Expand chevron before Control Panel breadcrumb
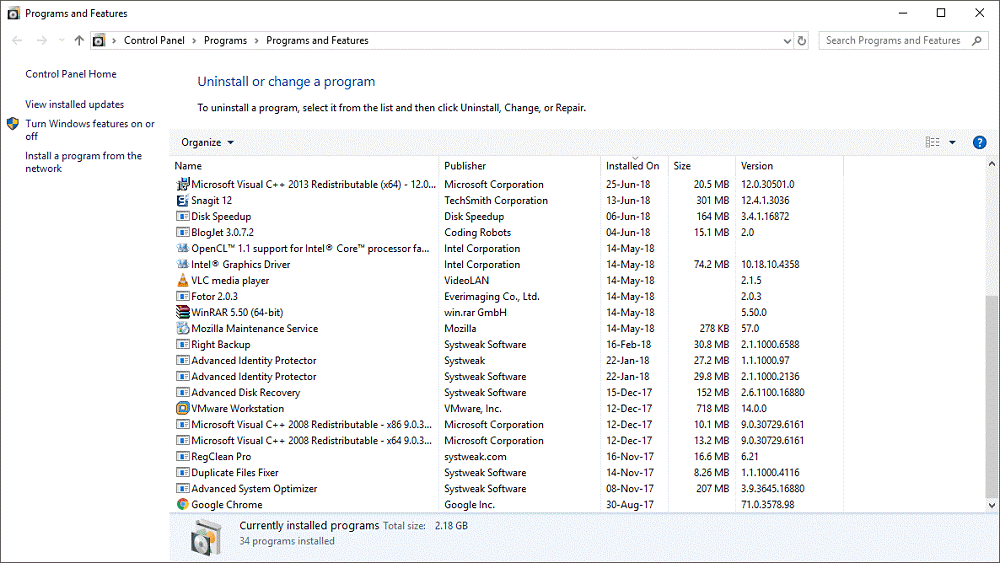The height and width of the screenshot is (563, 1000). click(x=114, y=41)
